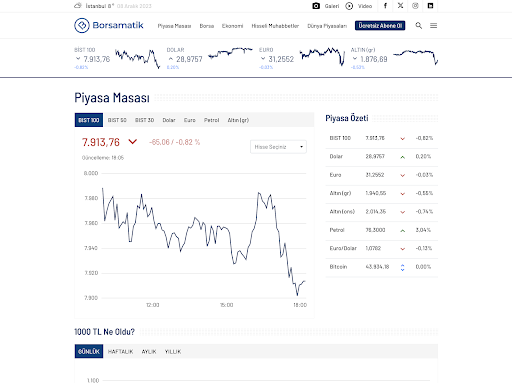Screen dimensions: 512x383
Task: Select the Altın (gr) chart tab
Action: coord(238,120)
